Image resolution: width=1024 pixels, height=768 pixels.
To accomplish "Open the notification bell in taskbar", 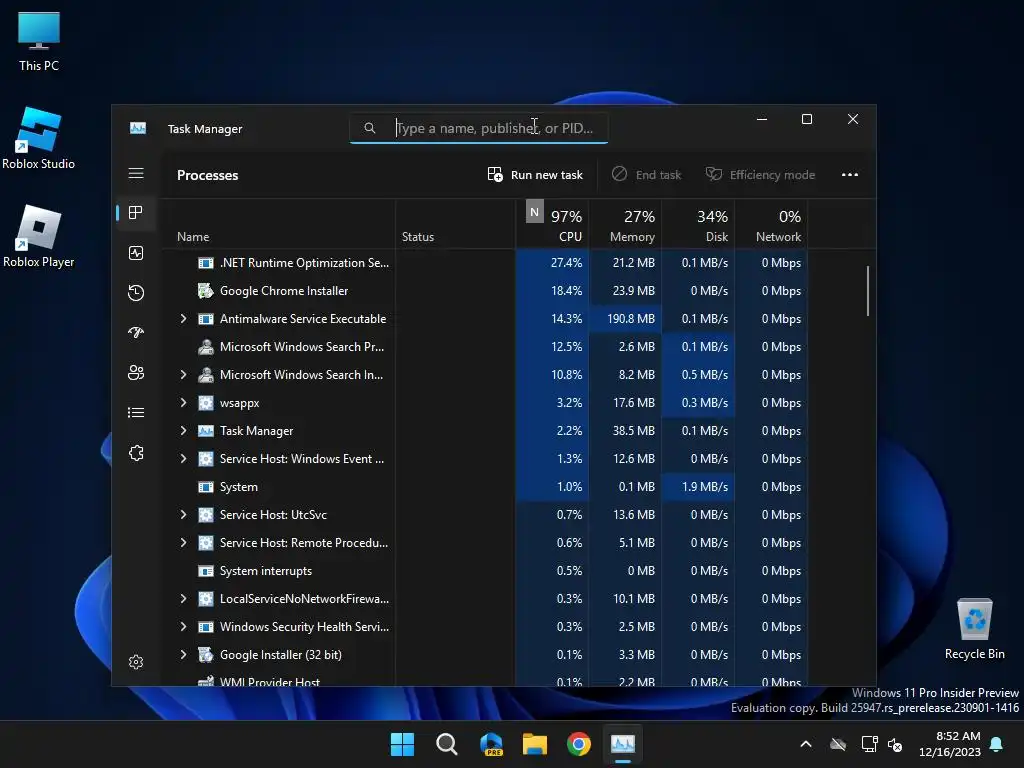I will [997, 744].
